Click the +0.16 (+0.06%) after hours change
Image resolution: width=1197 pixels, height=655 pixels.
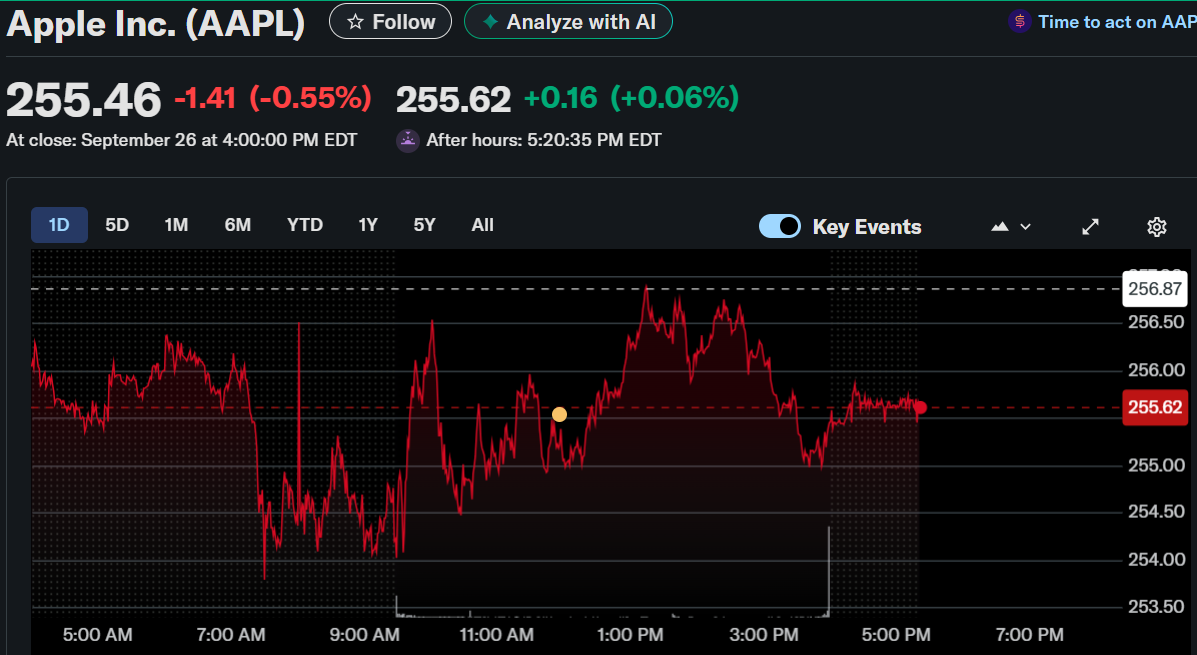pos(631,98)
